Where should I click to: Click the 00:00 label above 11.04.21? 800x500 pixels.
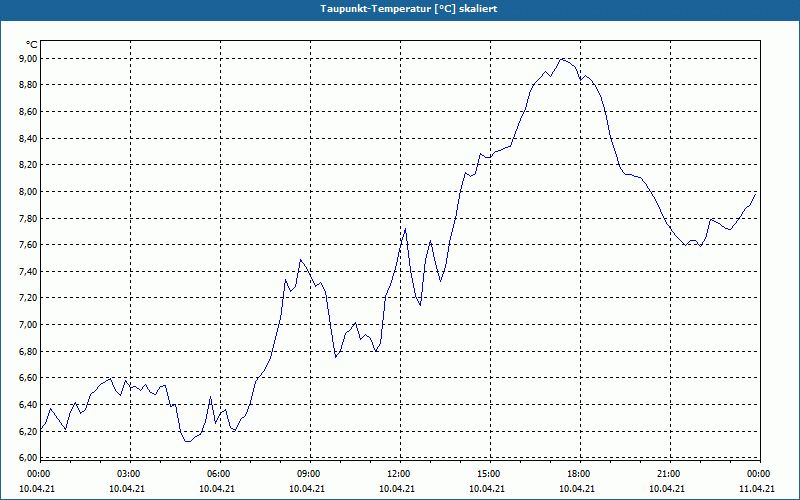[758, 474]
